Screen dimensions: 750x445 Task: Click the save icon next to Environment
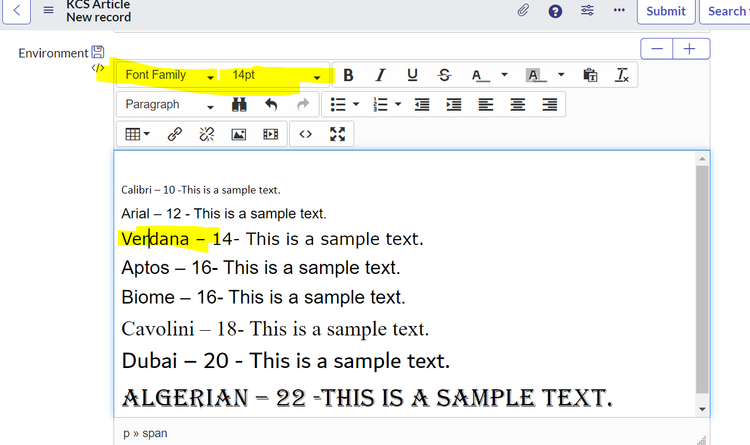click(x=98, y=52)
